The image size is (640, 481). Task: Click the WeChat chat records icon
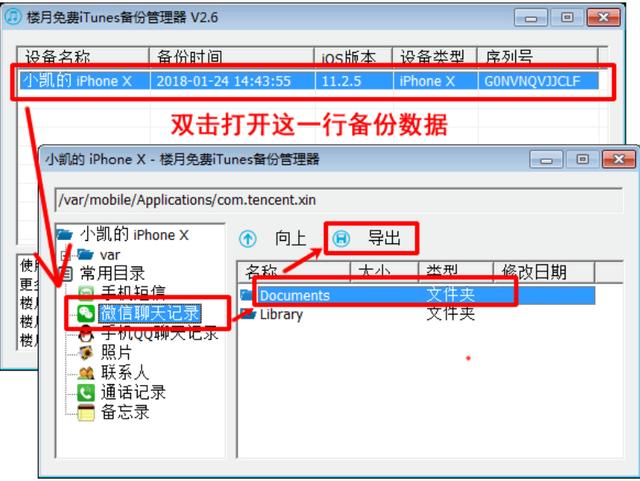[x=86, y=313]
